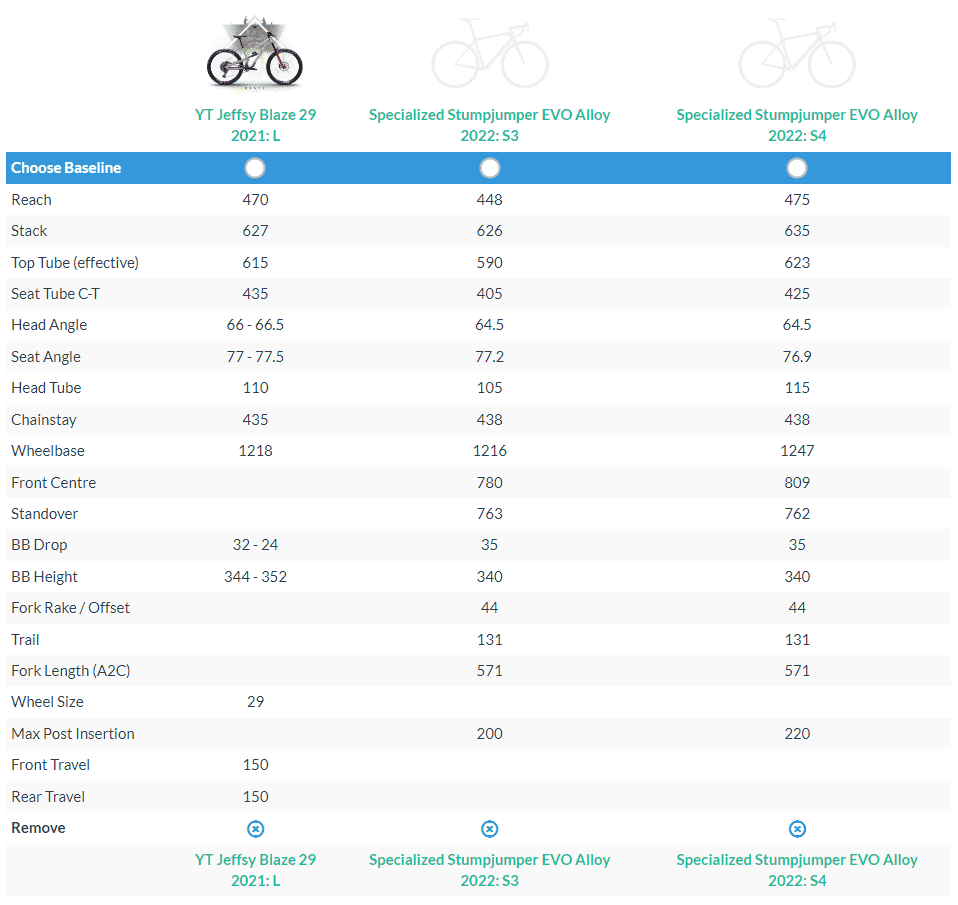Click the YT Jeffsy bike photo thumbnail
958x905 pixels.
tap(255, 53)
